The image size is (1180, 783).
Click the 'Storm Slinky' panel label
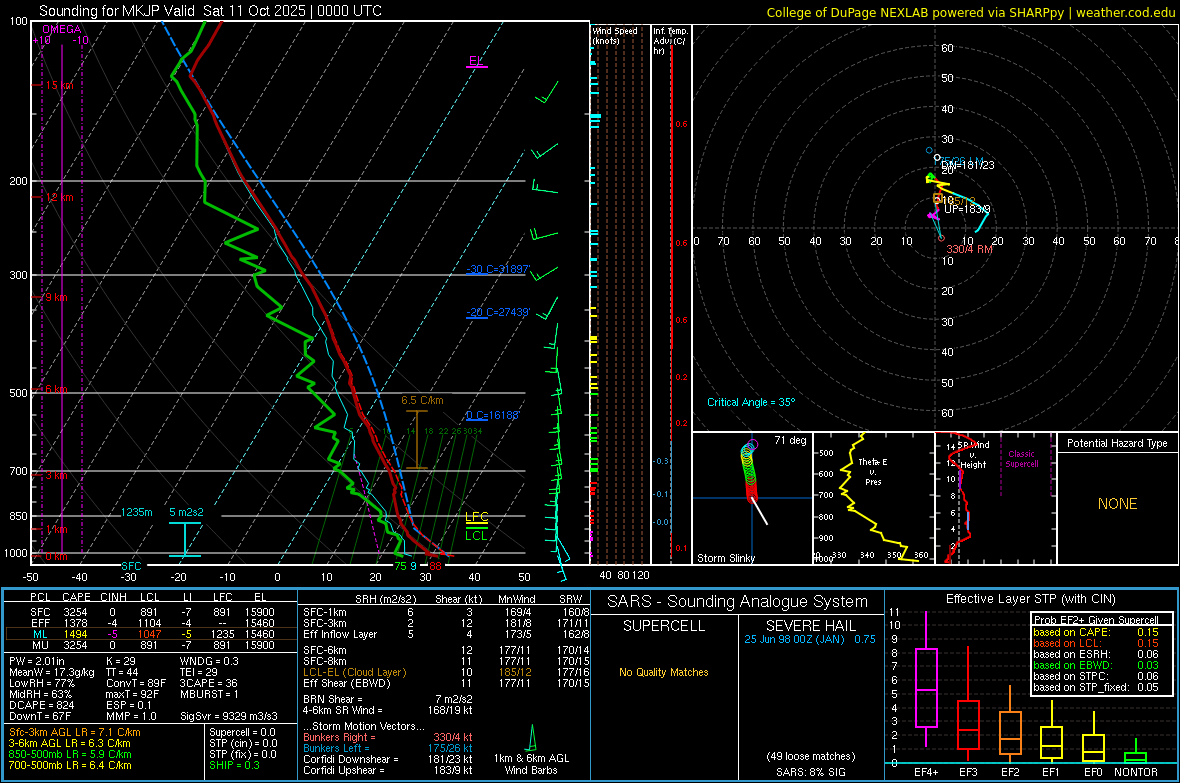tap(725, 558)
